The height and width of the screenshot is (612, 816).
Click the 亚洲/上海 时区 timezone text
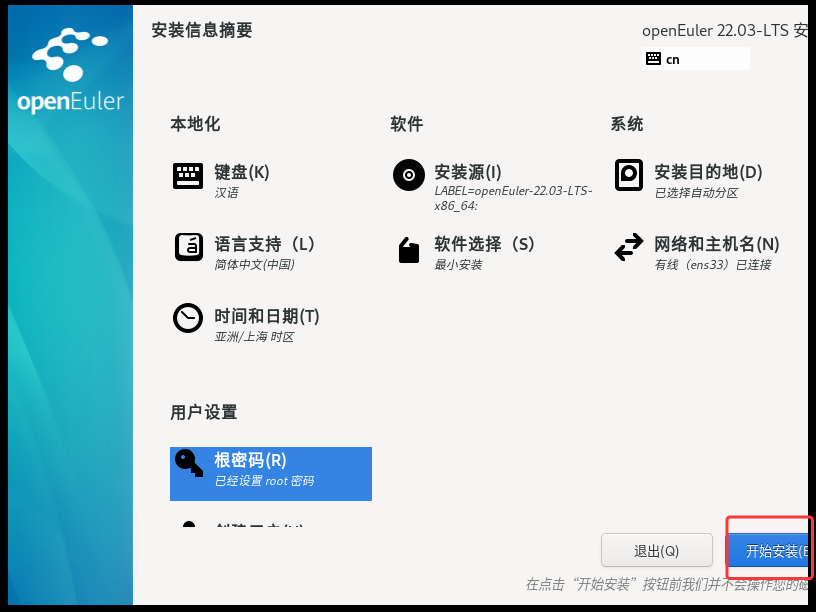[x=254, y=337]
